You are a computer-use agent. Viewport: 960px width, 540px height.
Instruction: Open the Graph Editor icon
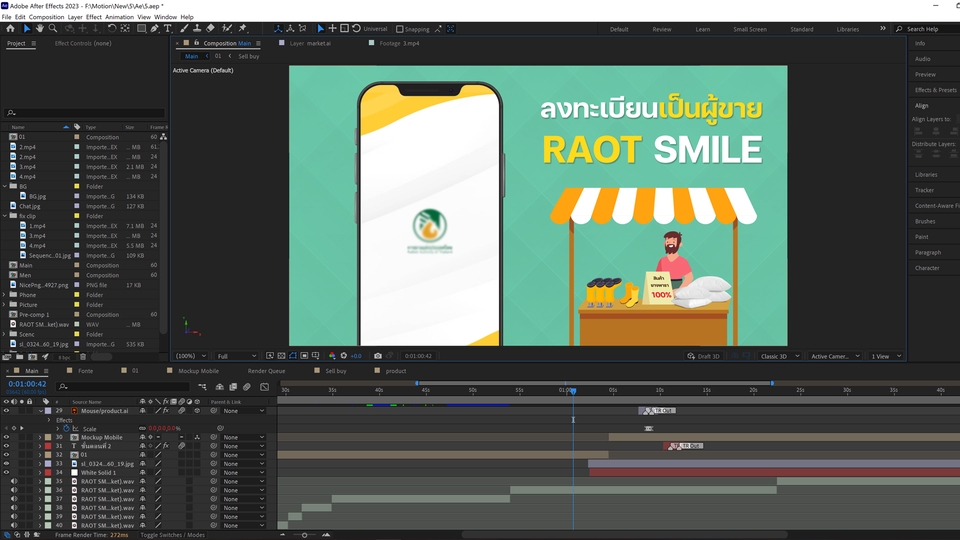pyautogui.click(x=264, y=387)
